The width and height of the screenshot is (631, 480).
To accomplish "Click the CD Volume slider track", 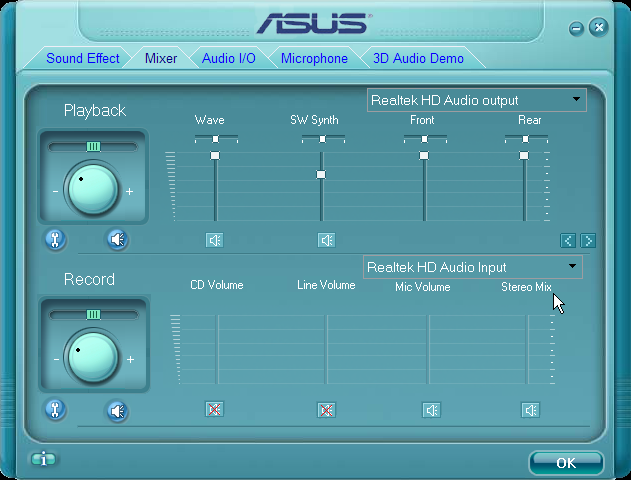I will (218, 349).
